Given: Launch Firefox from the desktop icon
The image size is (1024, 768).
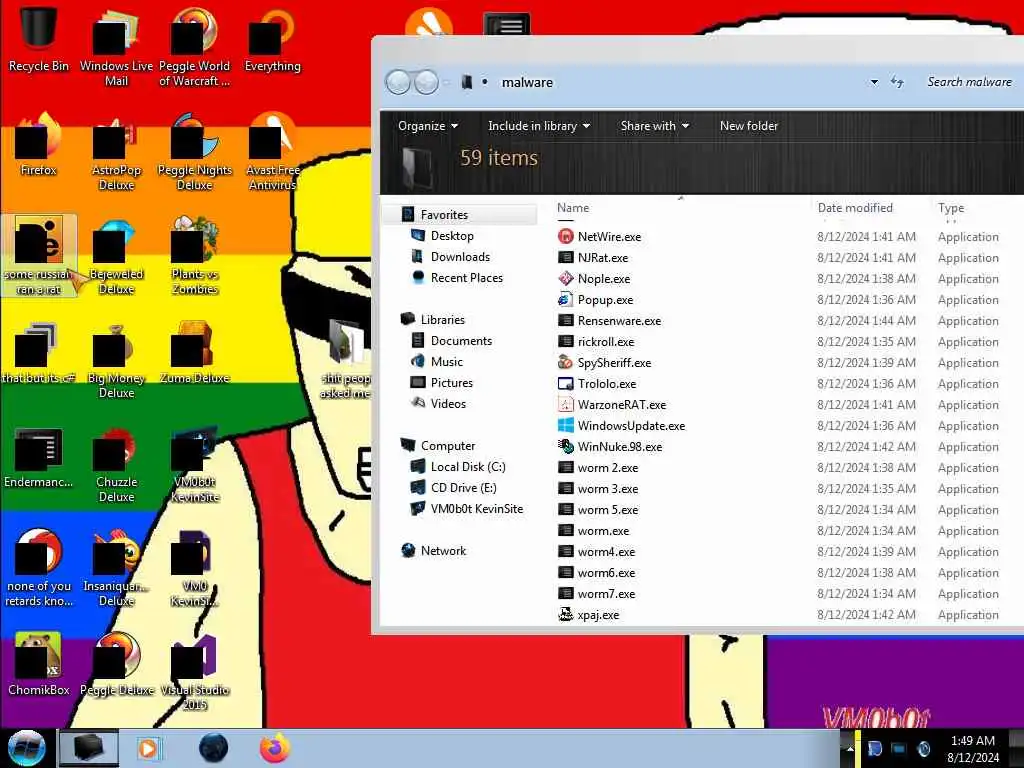Looking at the screenshot, I should pyautogui.click(x=39, y=144).
